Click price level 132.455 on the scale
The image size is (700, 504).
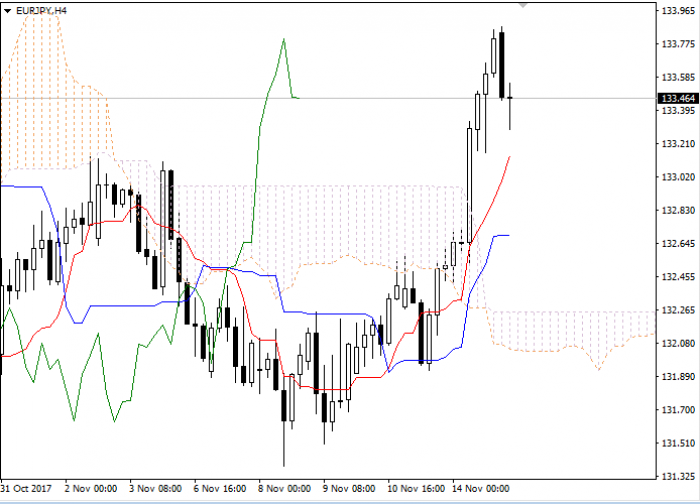click(678, 277)
